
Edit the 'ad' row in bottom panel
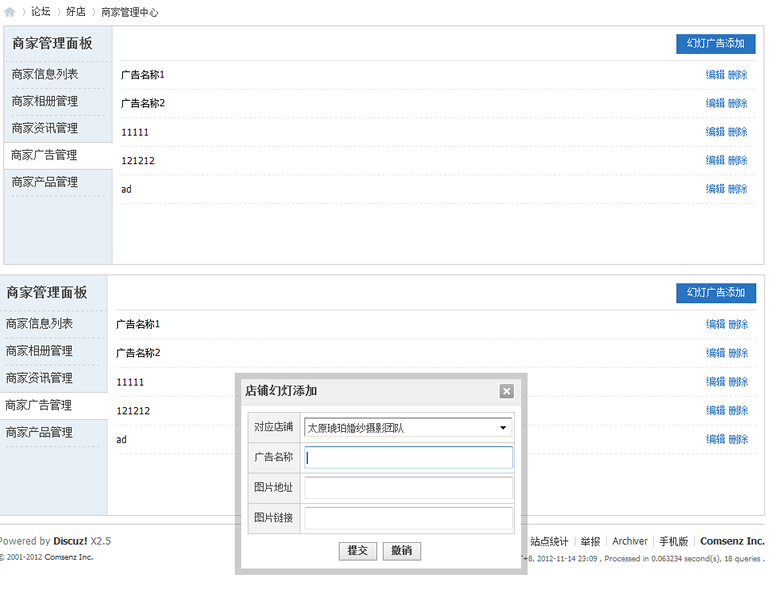point(716,439)
